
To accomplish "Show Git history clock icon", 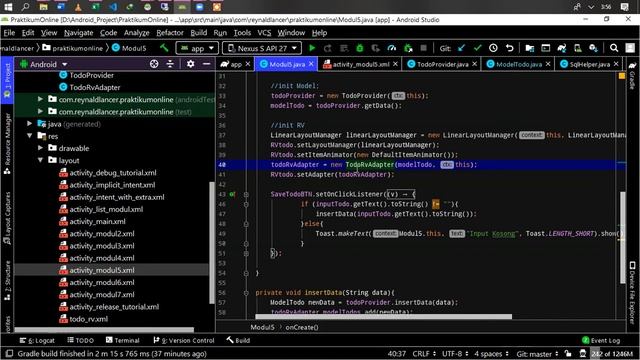I will (493, 48).
